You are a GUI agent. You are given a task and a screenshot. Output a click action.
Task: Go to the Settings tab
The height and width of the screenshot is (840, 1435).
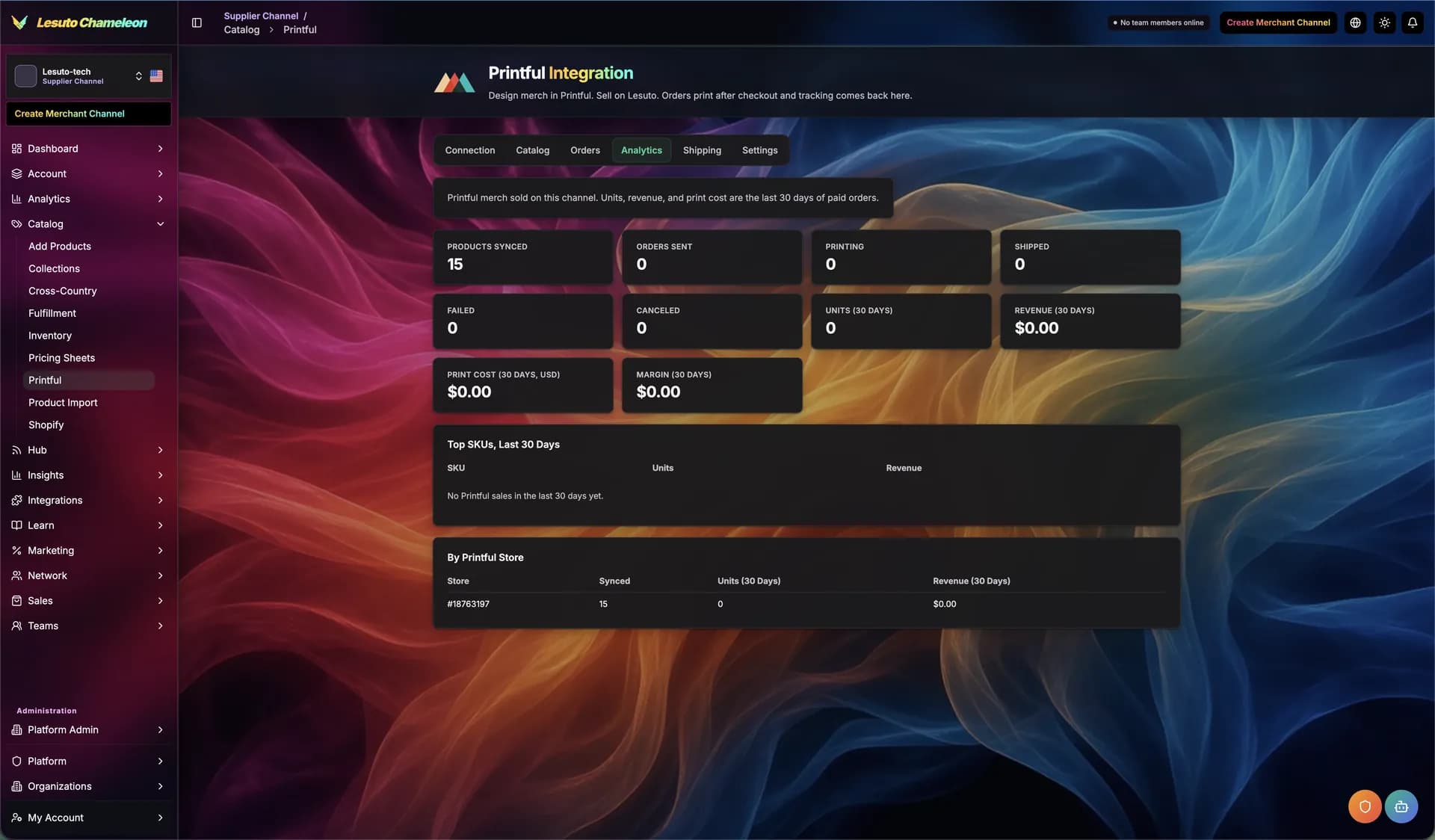coord(759,150)
